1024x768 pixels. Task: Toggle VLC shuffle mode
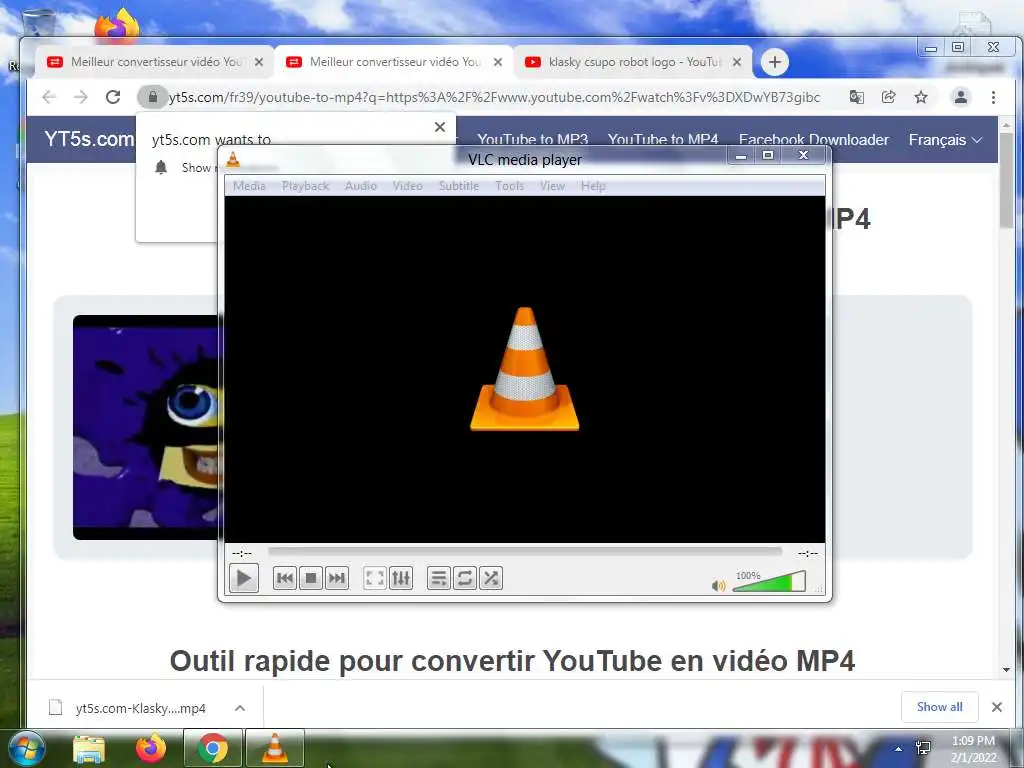point(490,578)
